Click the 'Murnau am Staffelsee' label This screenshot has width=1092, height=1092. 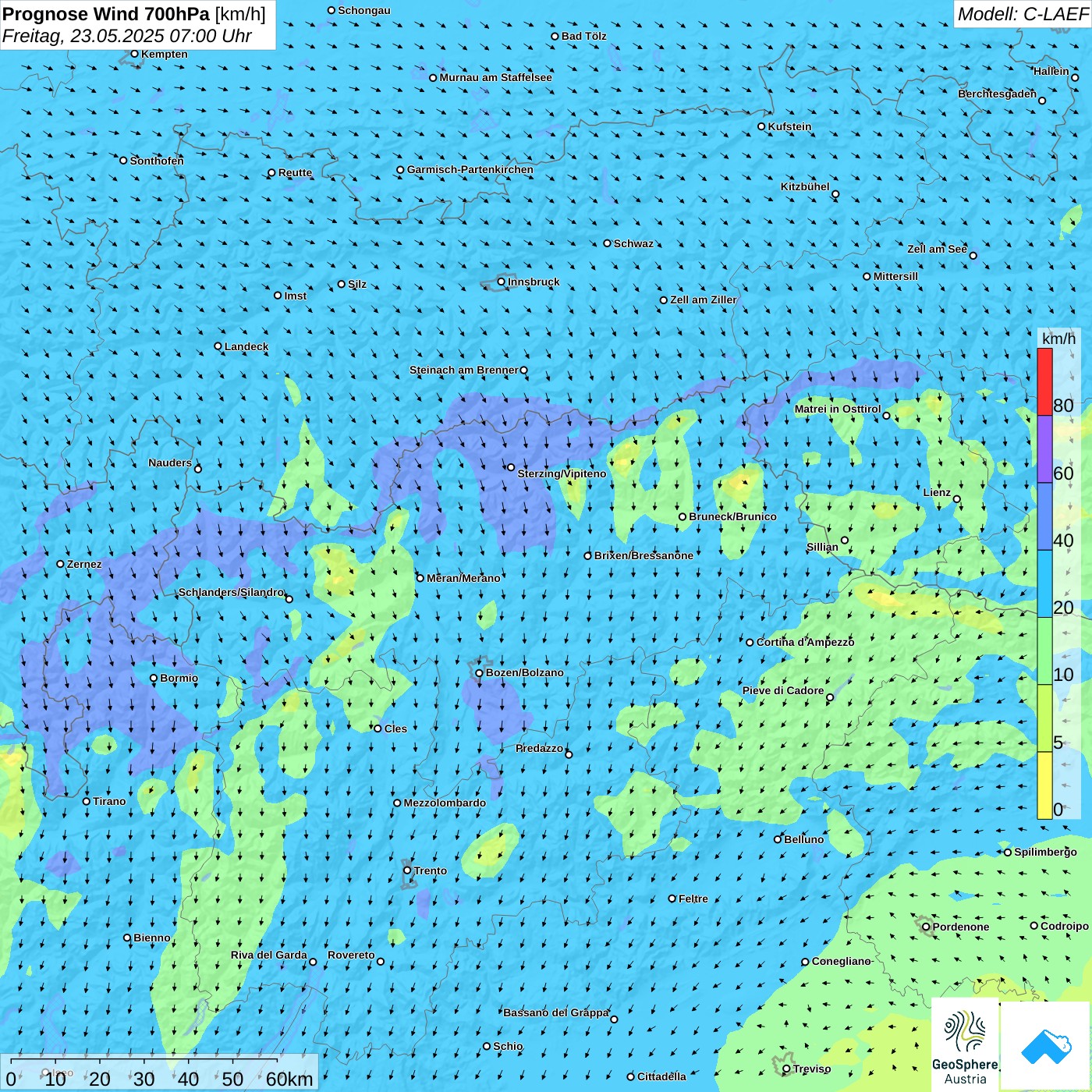pyautogui.click(x=495, y=77)
